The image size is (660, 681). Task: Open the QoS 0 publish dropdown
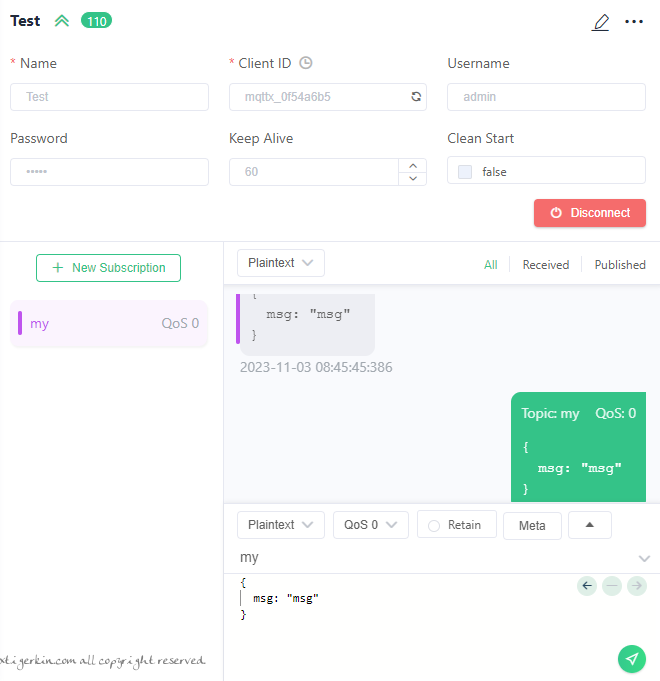point(371,525)
